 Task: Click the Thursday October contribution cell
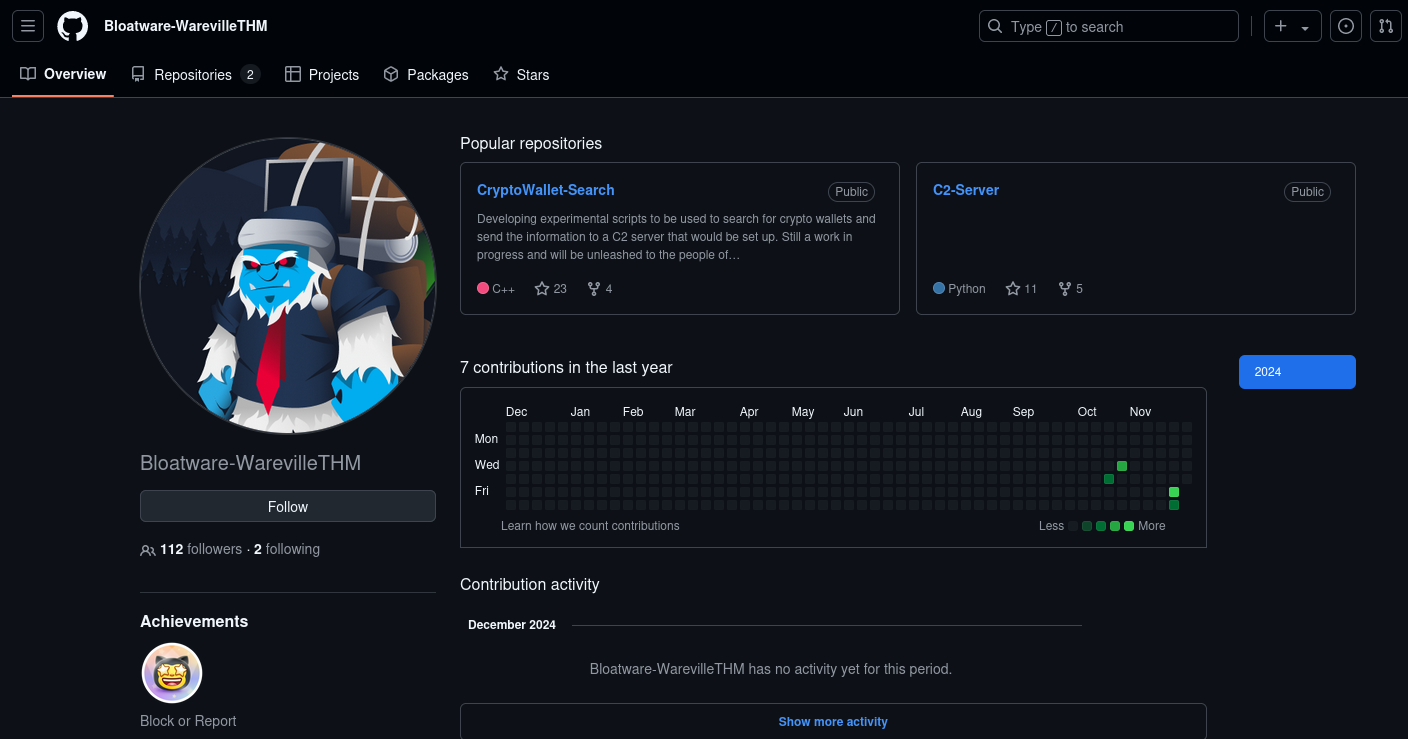click(x=1109, y=479)
